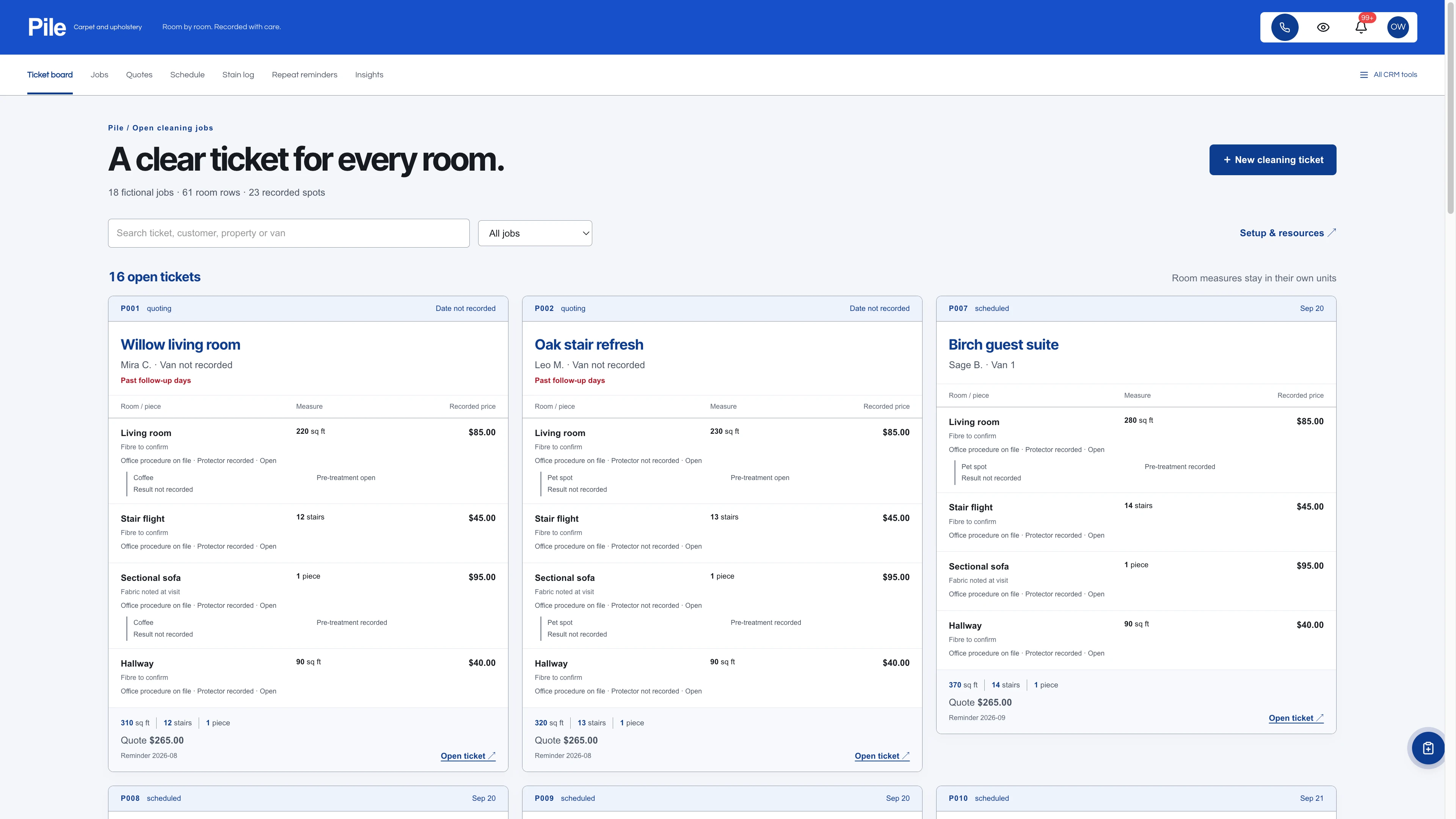Click the Pile logo

(x=47, y=27)
